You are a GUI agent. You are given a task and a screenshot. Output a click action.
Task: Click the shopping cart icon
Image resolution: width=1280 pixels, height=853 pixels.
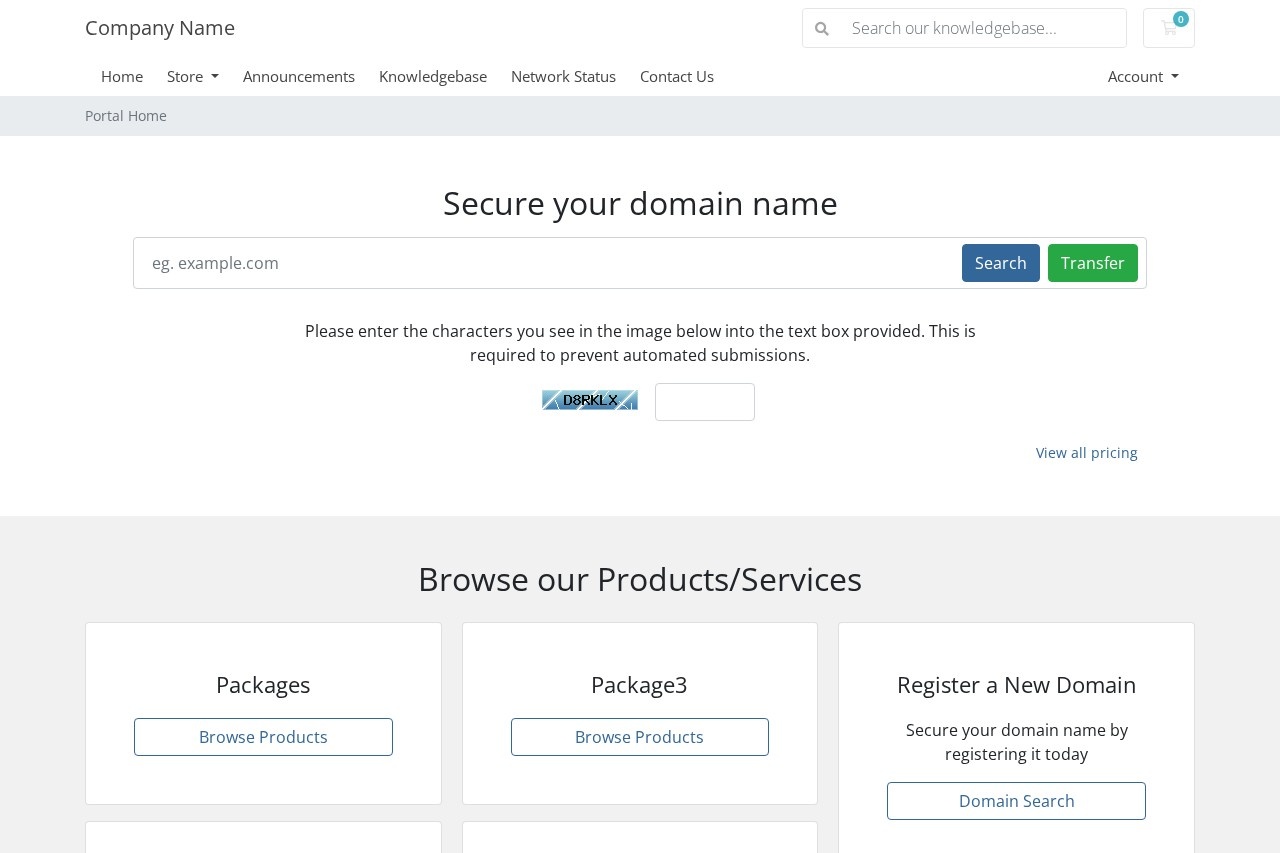(1168, 28)
